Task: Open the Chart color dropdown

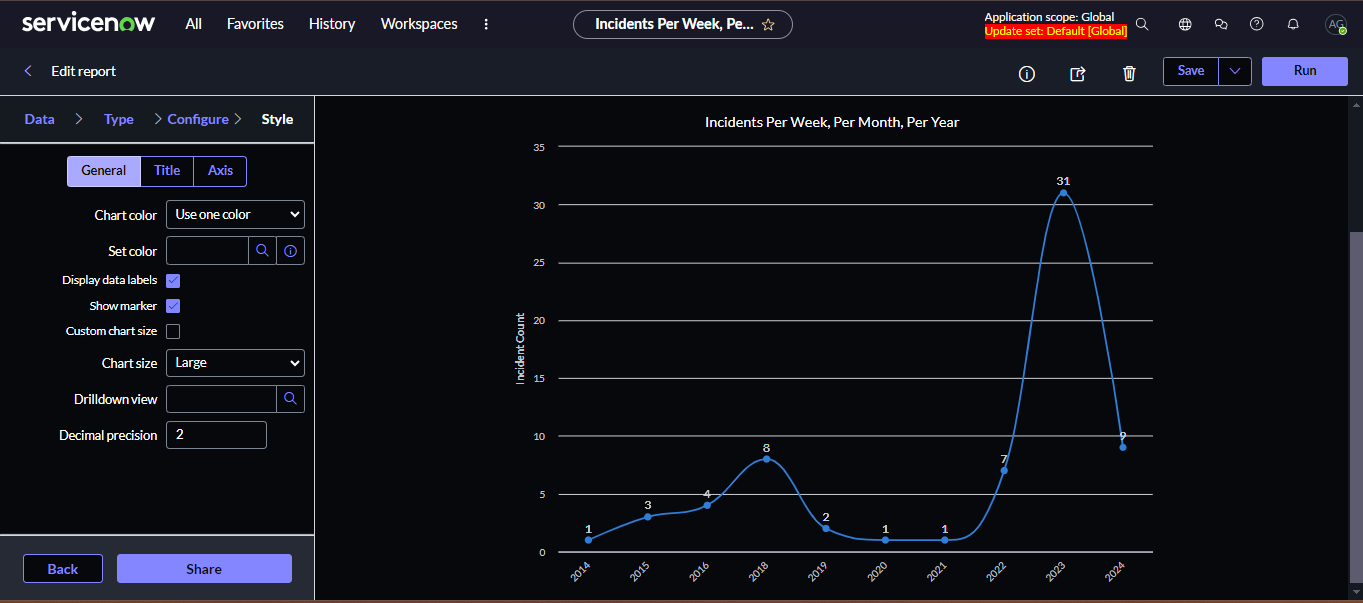Action: point(235,214)
